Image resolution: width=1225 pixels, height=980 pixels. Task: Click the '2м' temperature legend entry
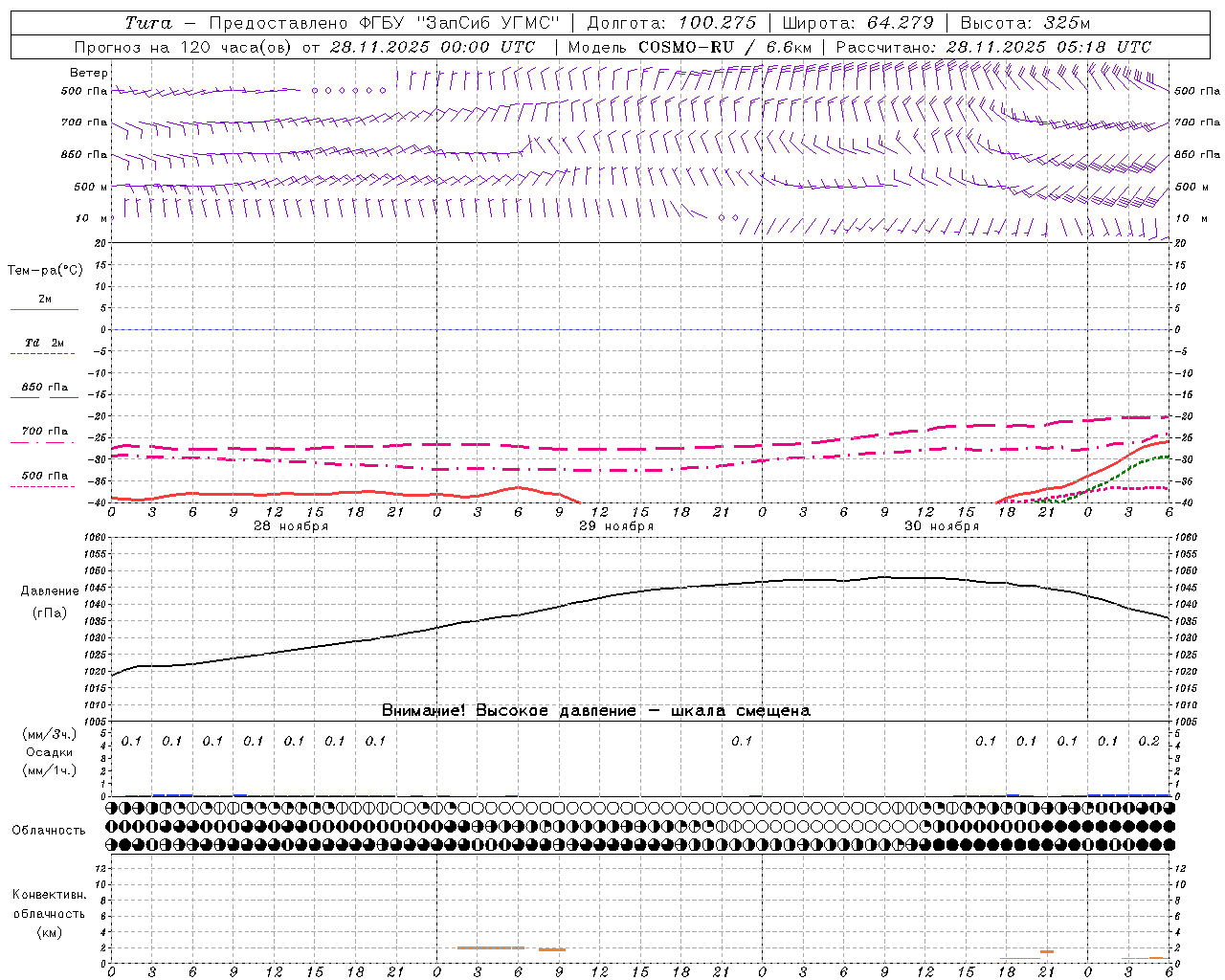[45, 299]
